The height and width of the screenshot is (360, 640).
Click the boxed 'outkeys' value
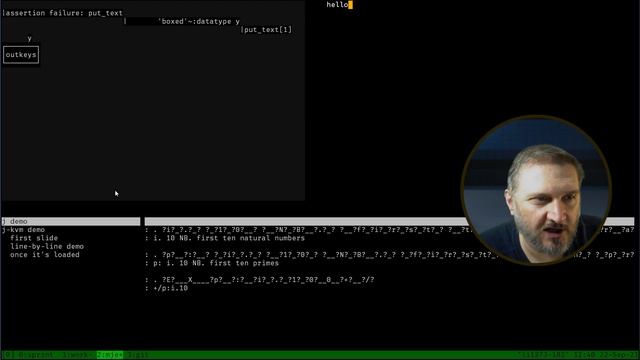click(x=21, y=55)
